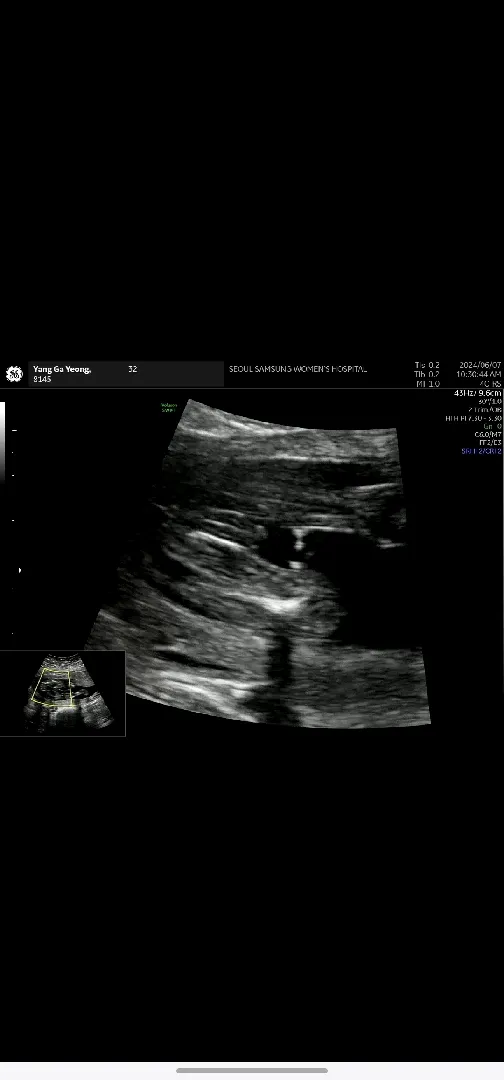Image resolution: width=504 pixels, height=1080 pixels.
Task: Click the MI 1.0 indicator
Action: [x=427, y=384]
